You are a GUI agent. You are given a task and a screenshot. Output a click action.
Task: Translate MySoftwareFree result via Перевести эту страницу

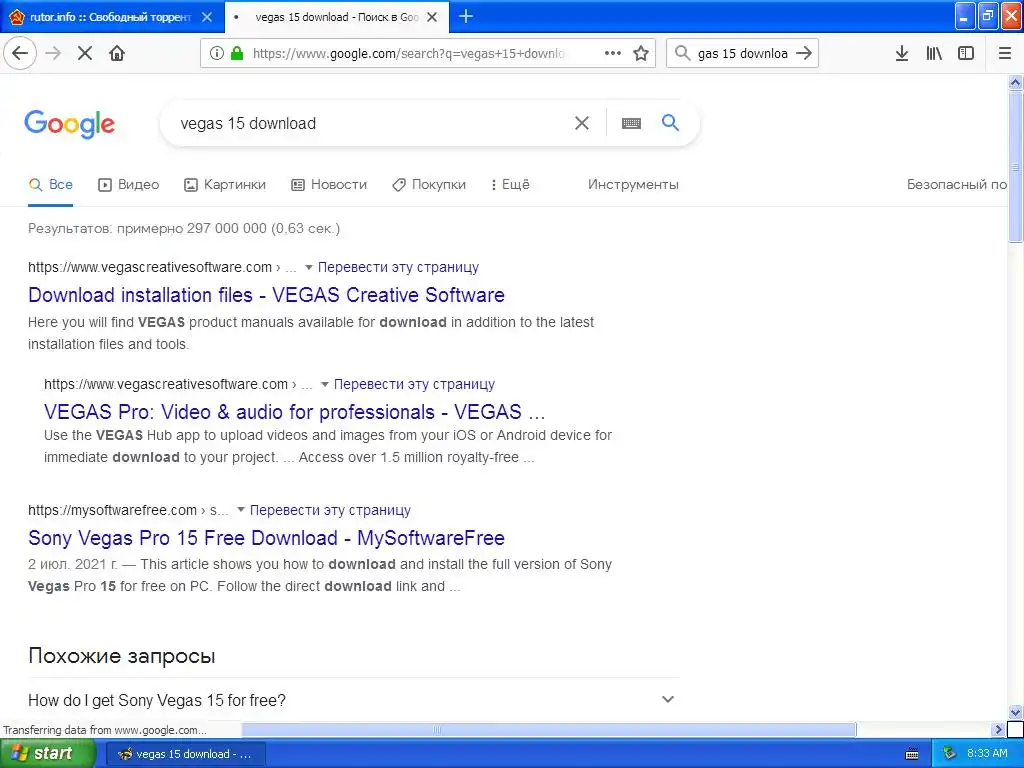tap(330, 510)
